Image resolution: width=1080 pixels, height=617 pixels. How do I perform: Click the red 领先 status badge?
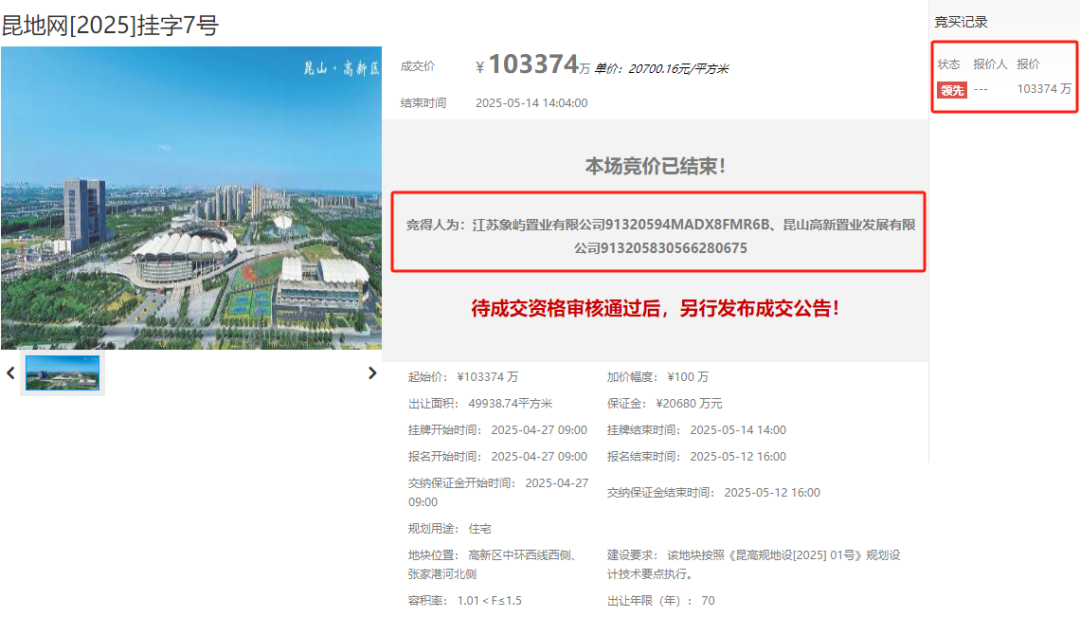(951, 90)
